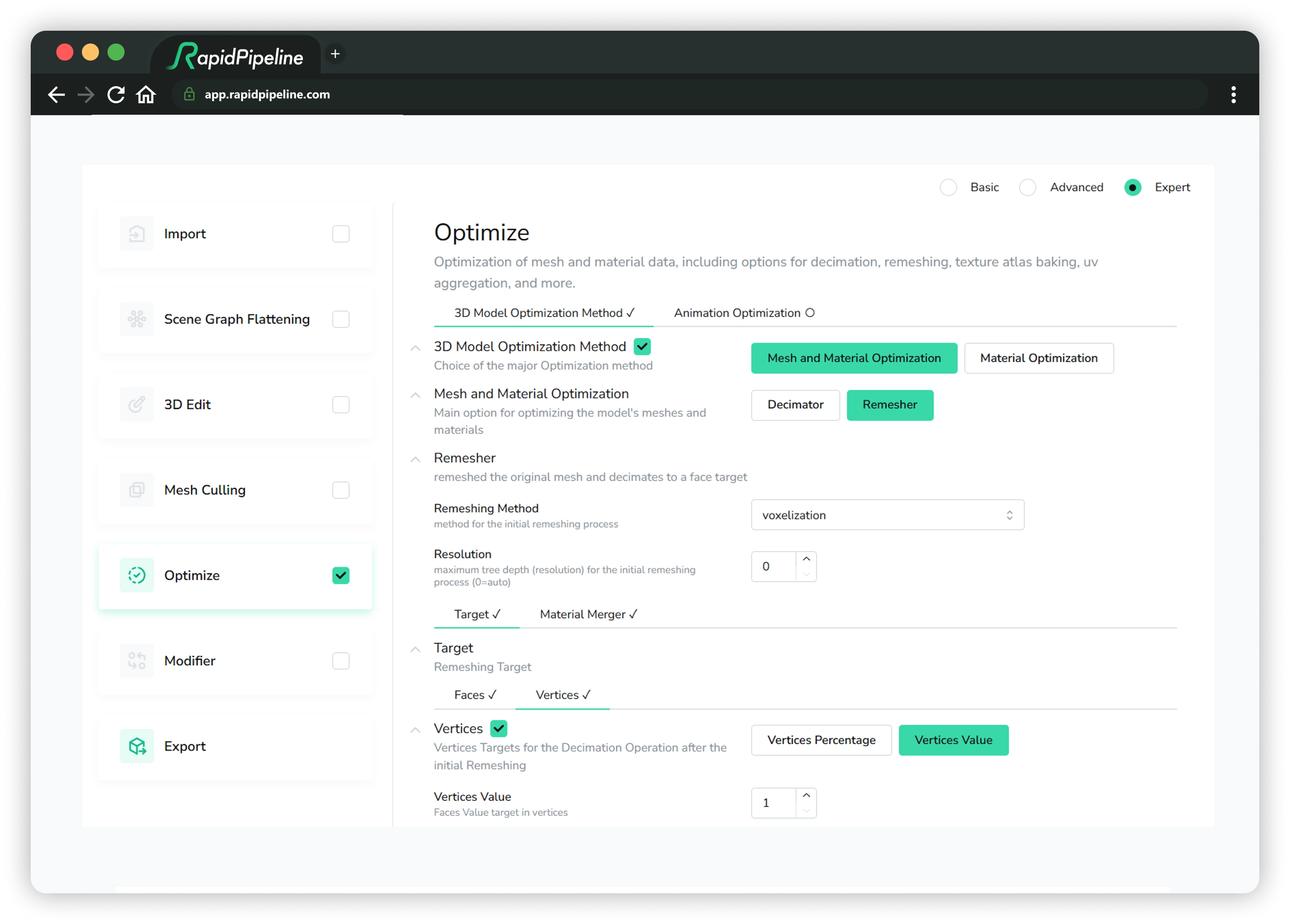Enable the Modifier step checkbox
Viewport: 1290px width, 924px height.
click(x=341, y=660)
